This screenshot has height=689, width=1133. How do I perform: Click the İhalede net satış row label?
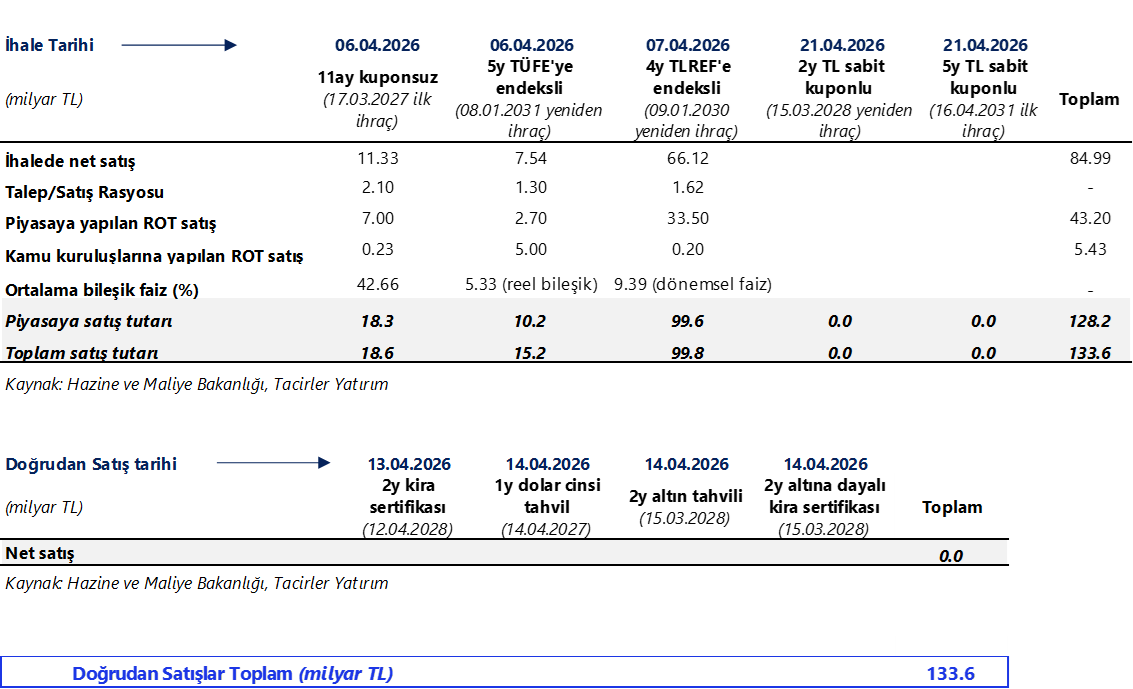pos(70,161)
